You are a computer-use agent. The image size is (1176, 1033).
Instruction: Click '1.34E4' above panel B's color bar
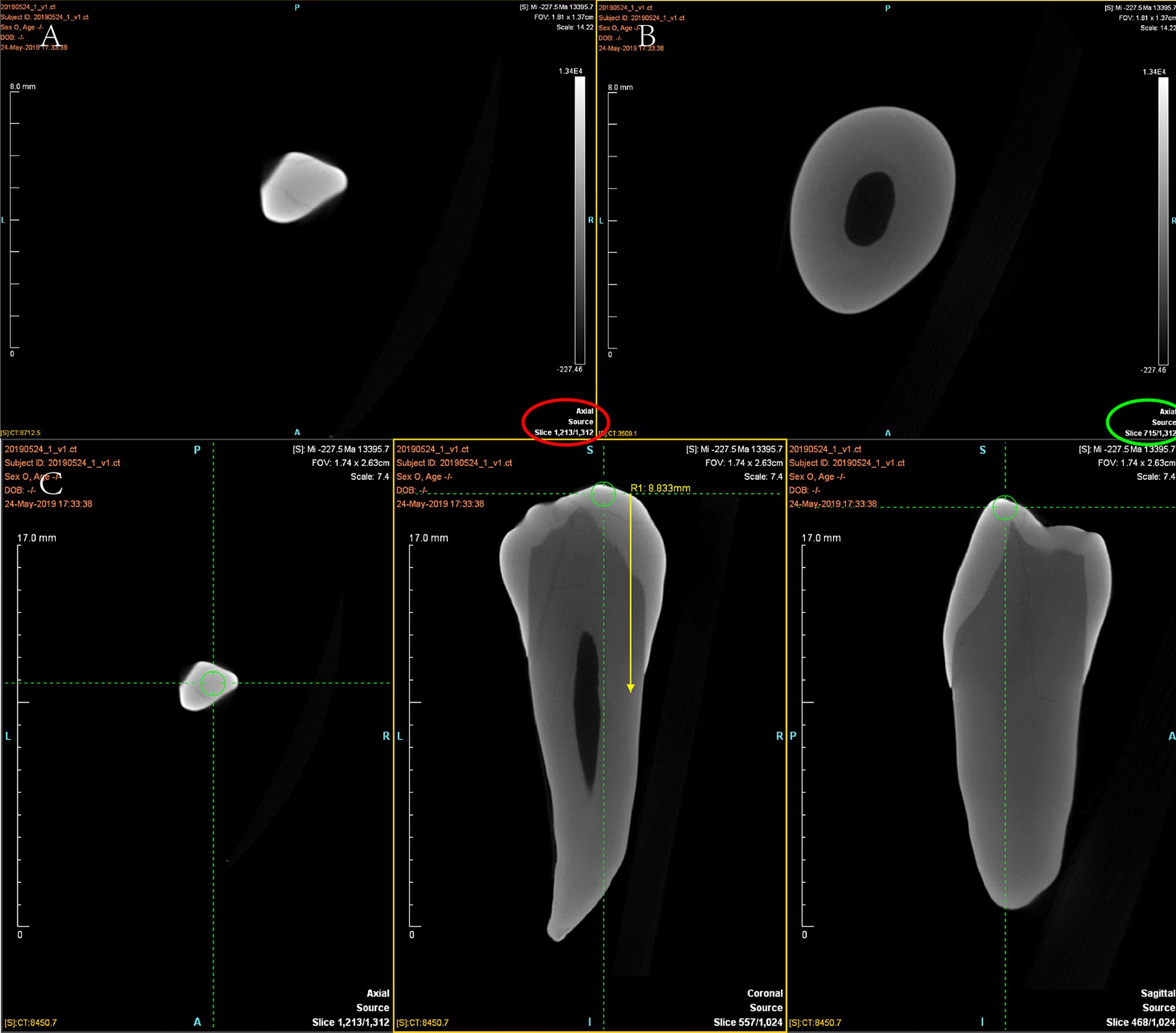(x=1154, y=71)
